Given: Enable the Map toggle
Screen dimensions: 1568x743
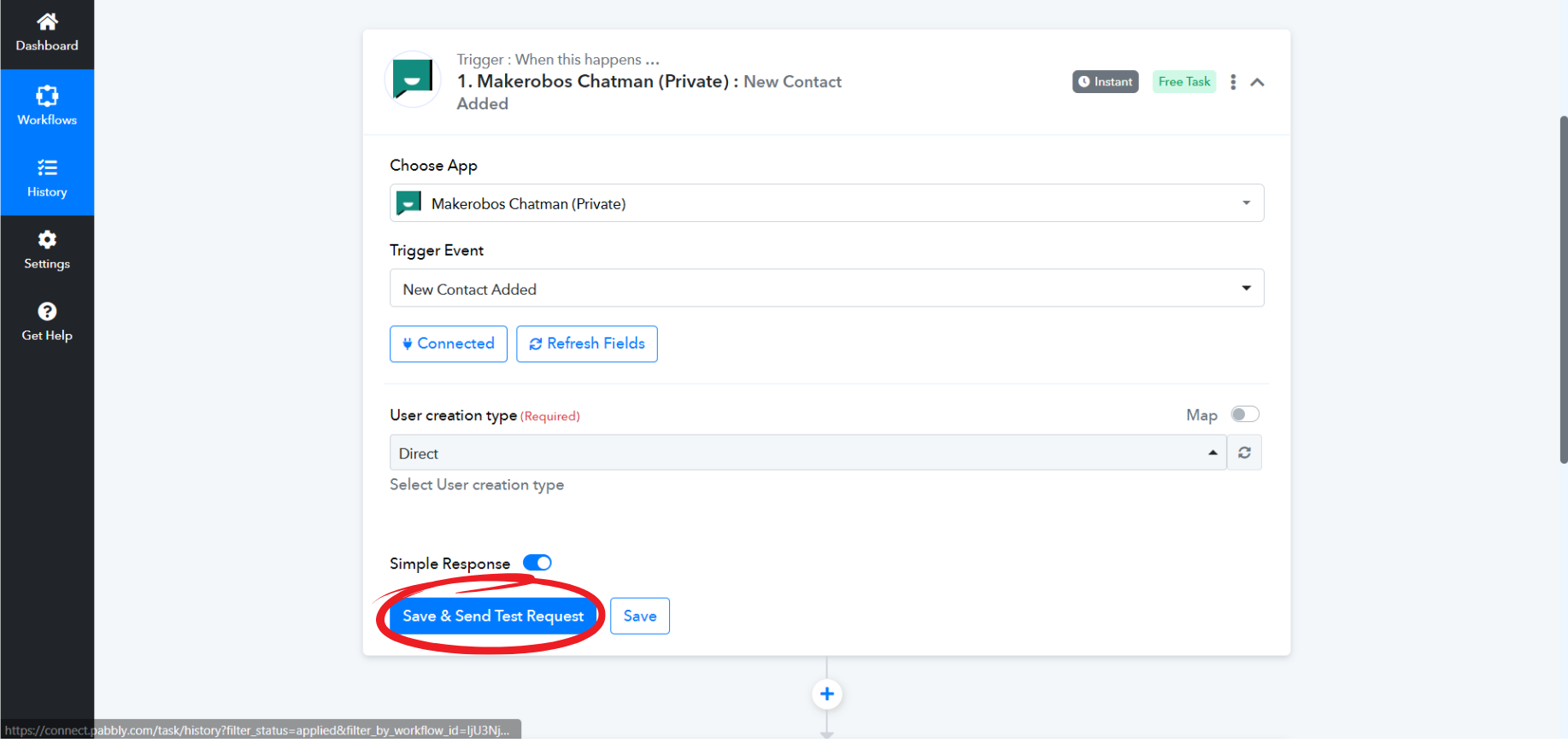Looking at the screenshot, I should (x=1244, y=414).
